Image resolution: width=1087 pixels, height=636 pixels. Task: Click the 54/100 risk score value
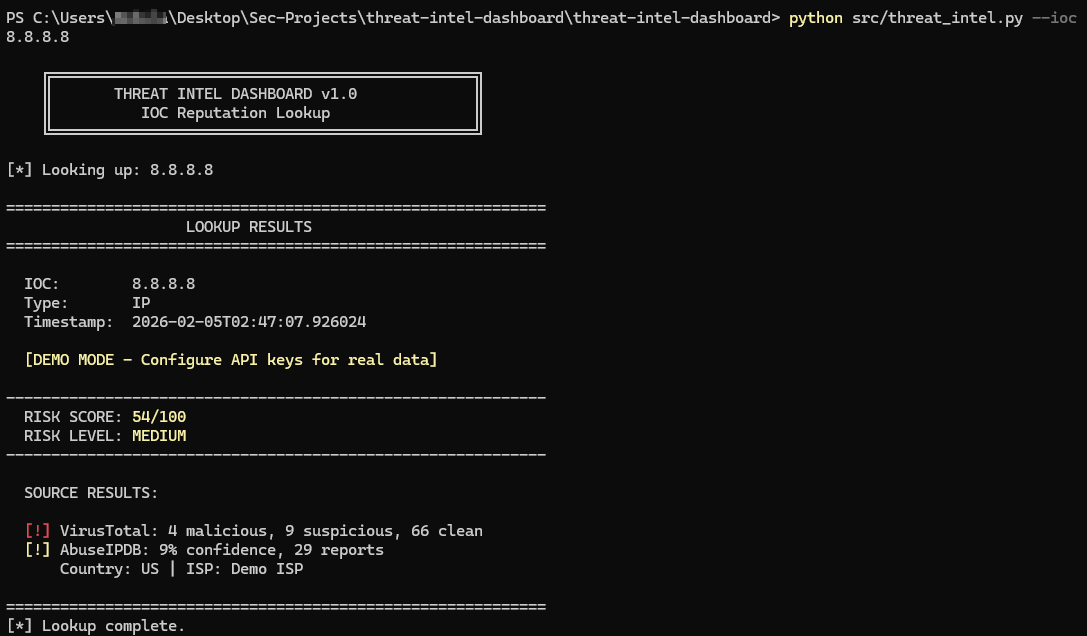pyautogui.click(x=159, y=417)
